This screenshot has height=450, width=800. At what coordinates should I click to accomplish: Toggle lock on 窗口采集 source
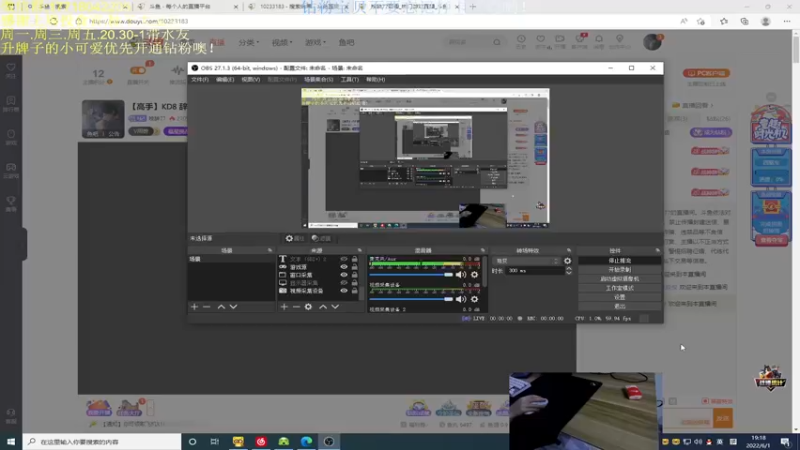(355, 274)
